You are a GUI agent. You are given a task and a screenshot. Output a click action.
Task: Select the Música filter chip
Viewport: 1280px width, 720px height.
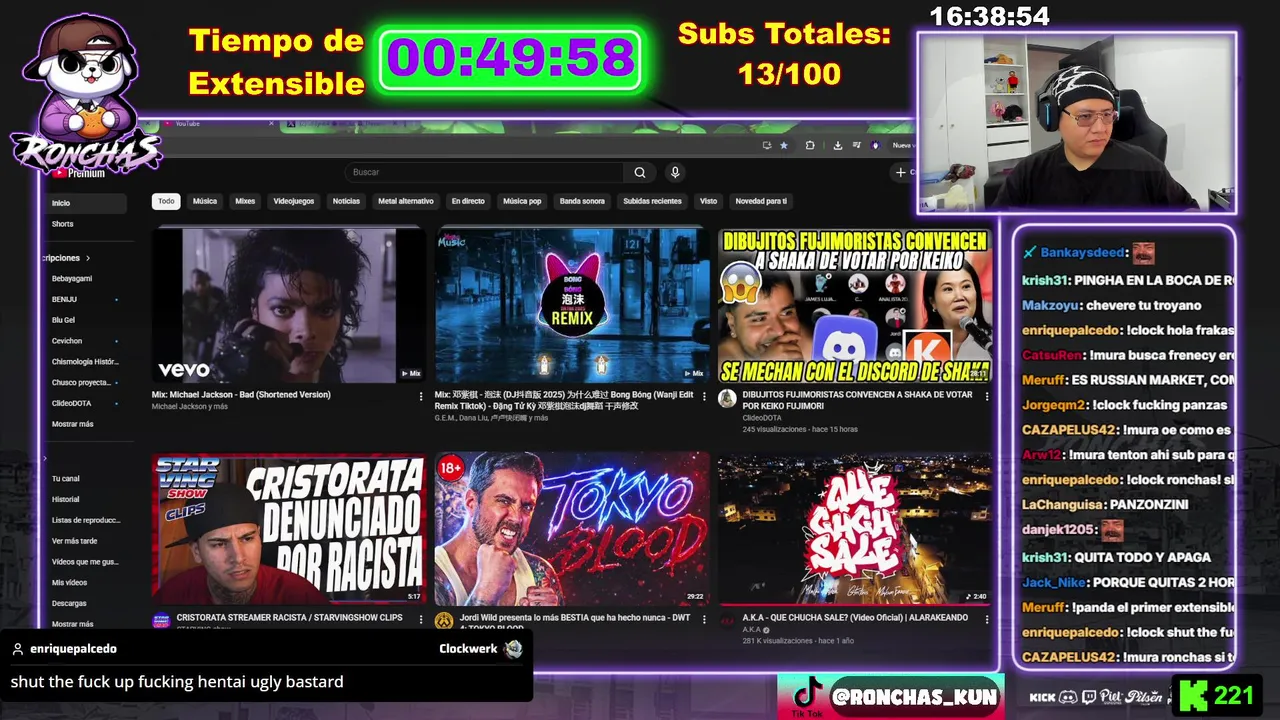coord(205,201)
